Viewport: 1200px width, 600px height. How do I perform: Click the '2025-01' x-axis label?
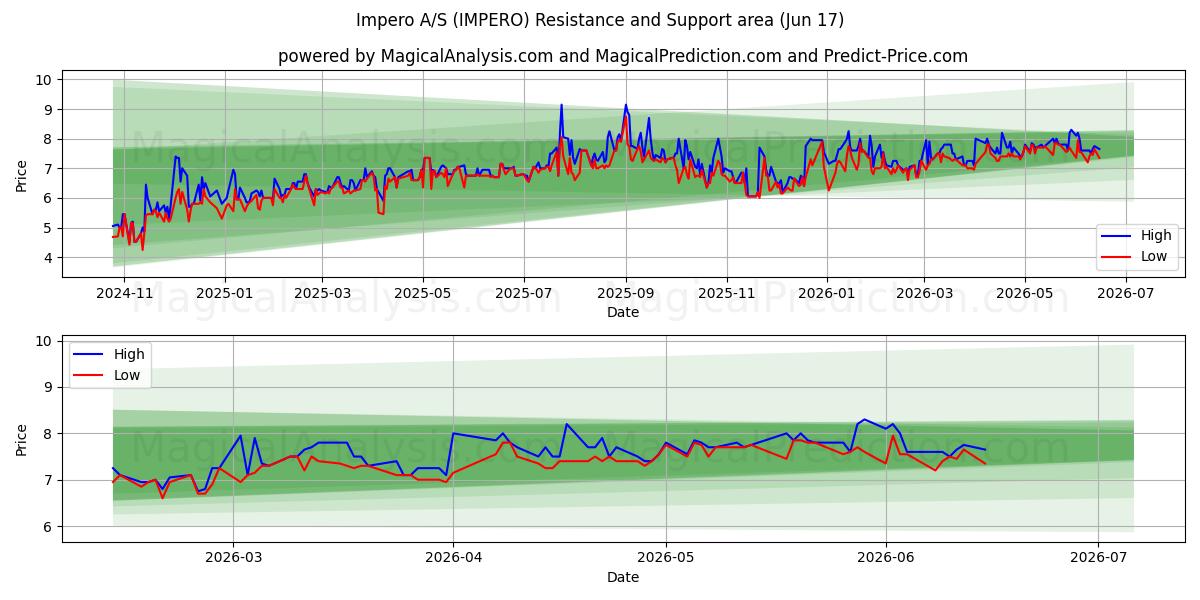point(224,295)
